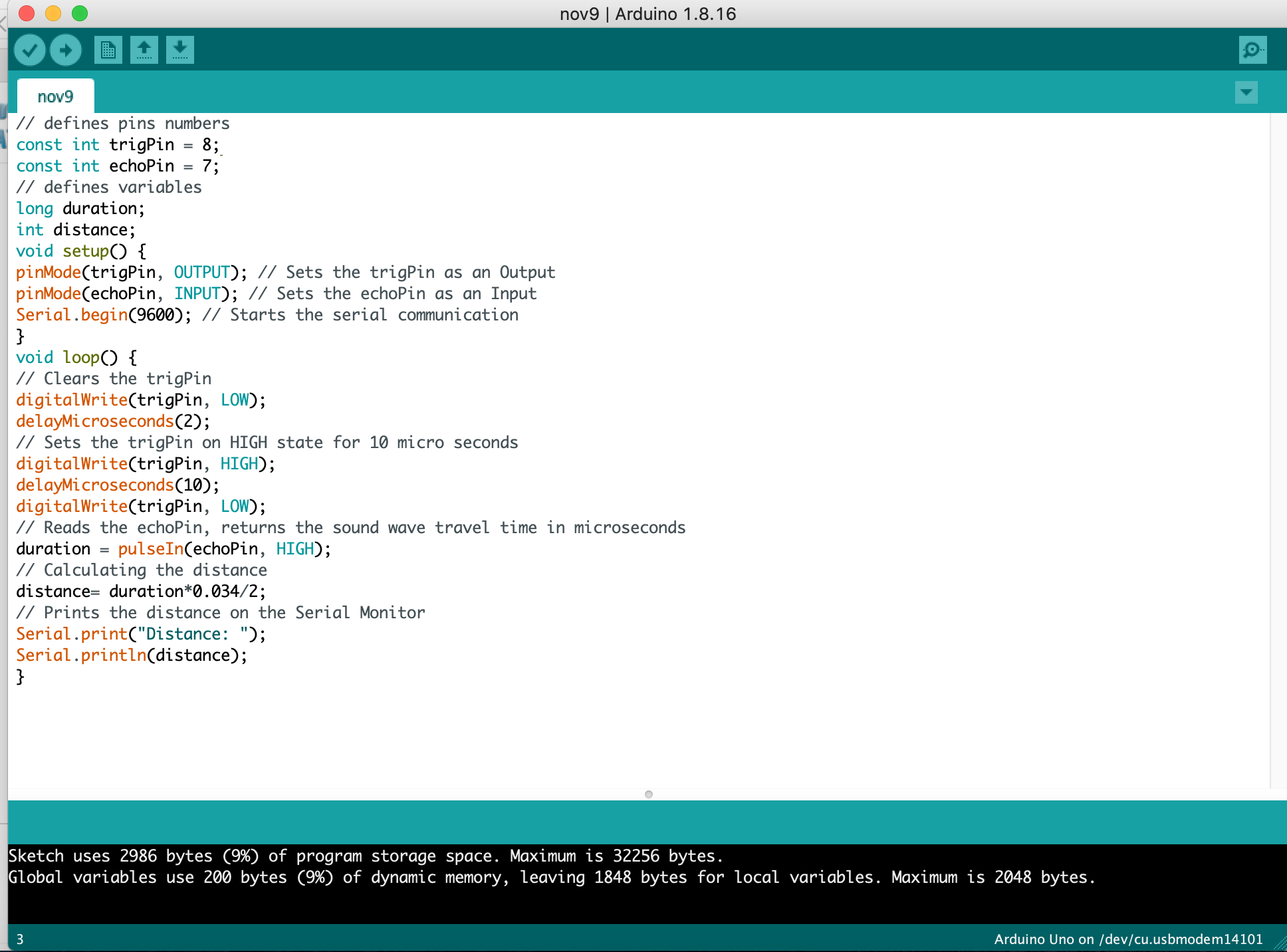The width and height of the screenshot is (1287, 952).
Task: Click on delayMicroseconds(2) line
Action: point(113,421)
